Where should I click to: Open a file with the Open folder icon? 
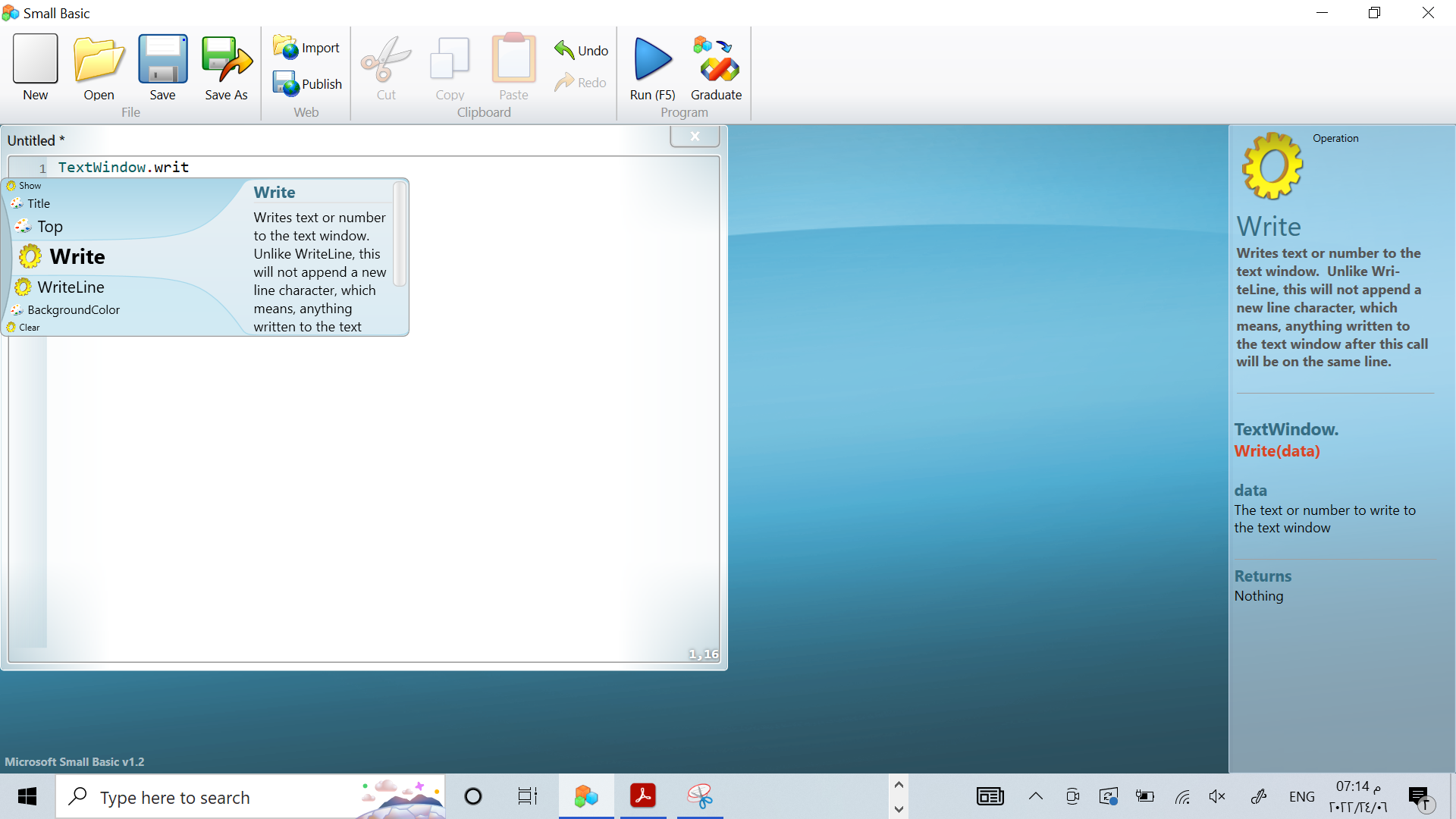[x=99, y=67]
